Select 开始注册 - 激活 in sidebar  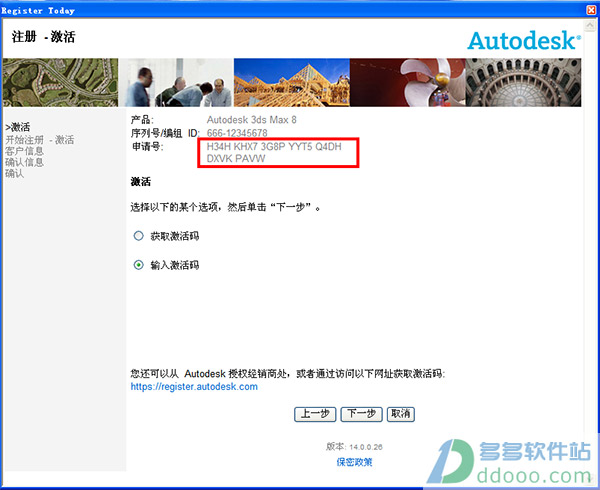point(40,140)
